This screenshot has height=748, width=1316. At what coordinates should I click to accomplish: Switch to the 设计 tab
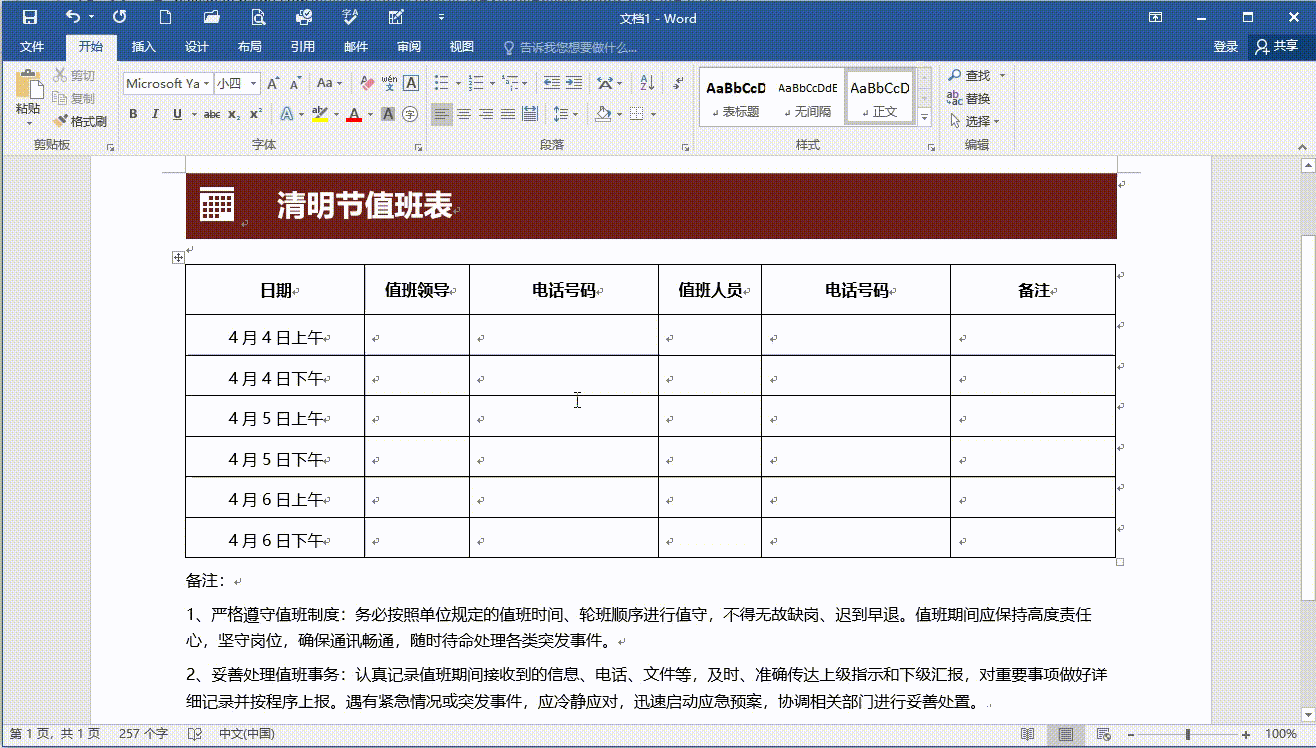[x=197, y=47]
